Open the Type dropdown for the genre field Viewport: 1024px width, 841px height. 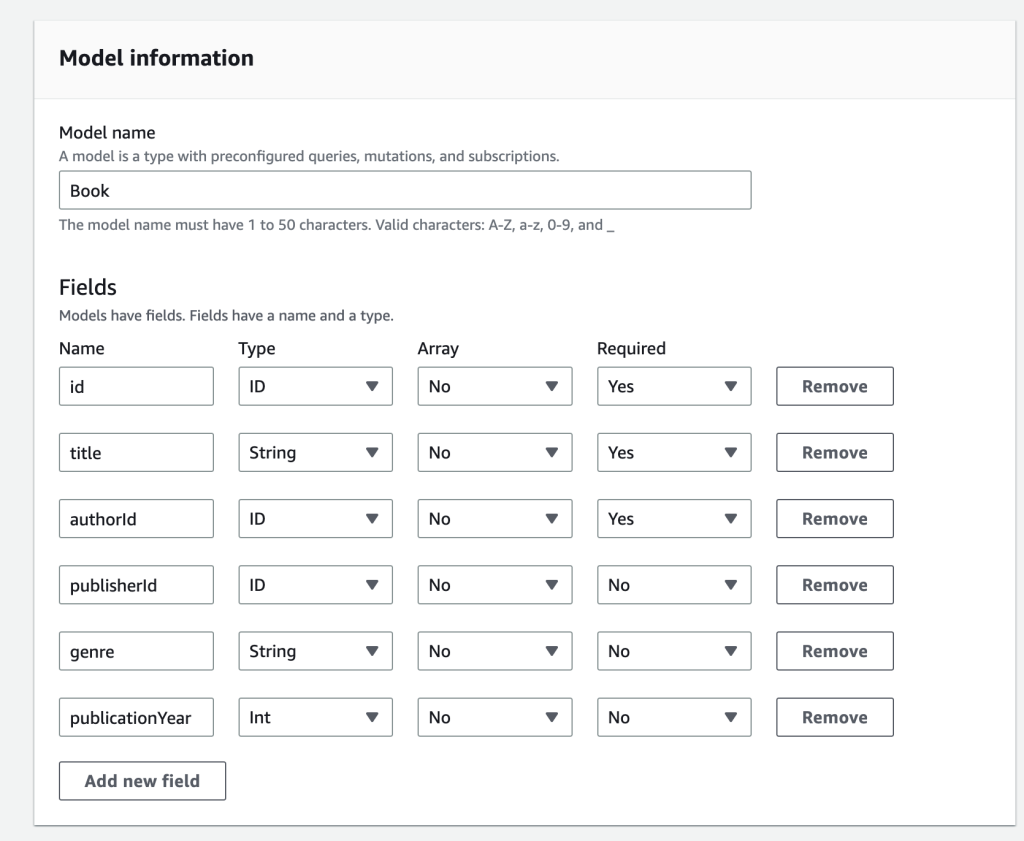315,650
